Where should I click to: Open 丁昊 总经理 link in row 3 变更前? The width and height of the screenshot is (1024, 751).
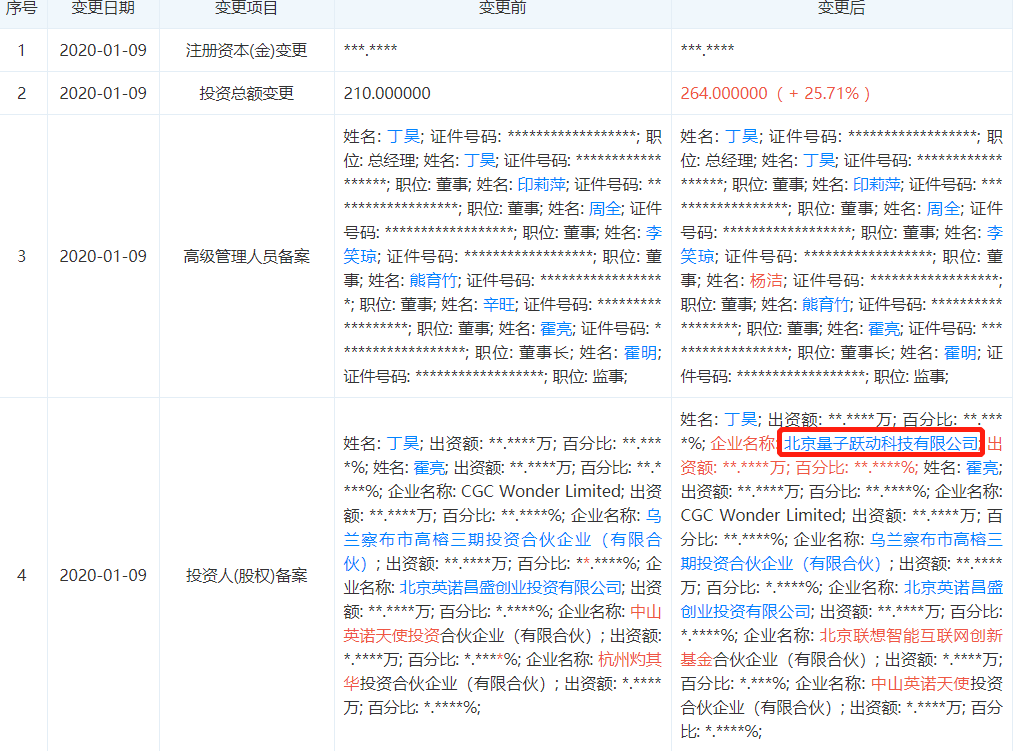point(403,136)
